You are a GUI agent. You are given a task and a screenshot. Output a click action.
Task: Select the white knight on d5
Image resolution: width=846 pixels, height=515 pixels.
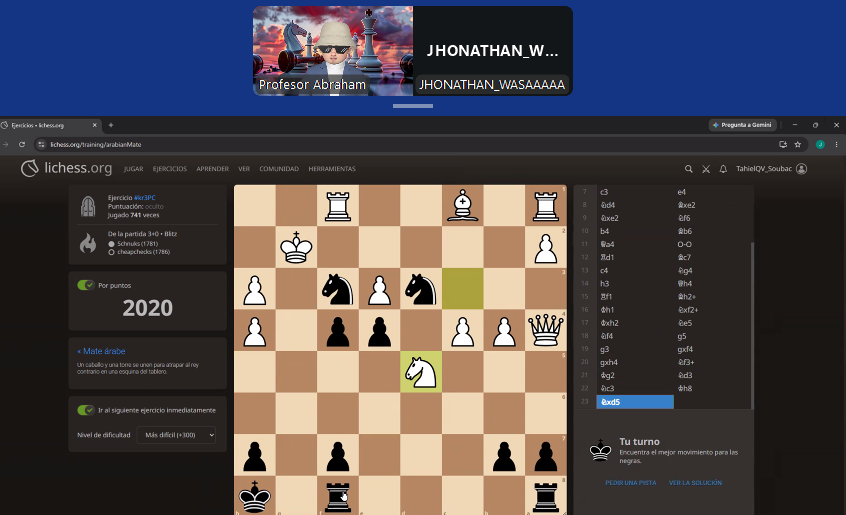pos(421,372)
